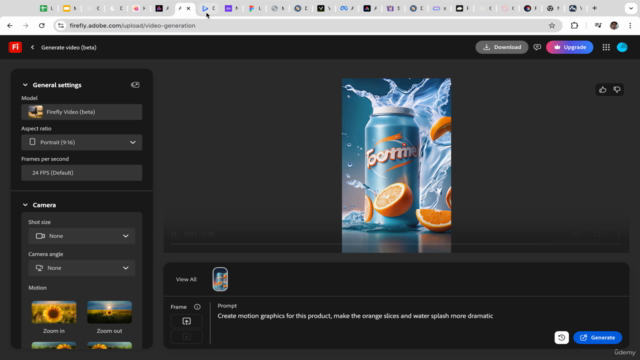Click the Frame info icon
The image size is (640, 360).
197,307
